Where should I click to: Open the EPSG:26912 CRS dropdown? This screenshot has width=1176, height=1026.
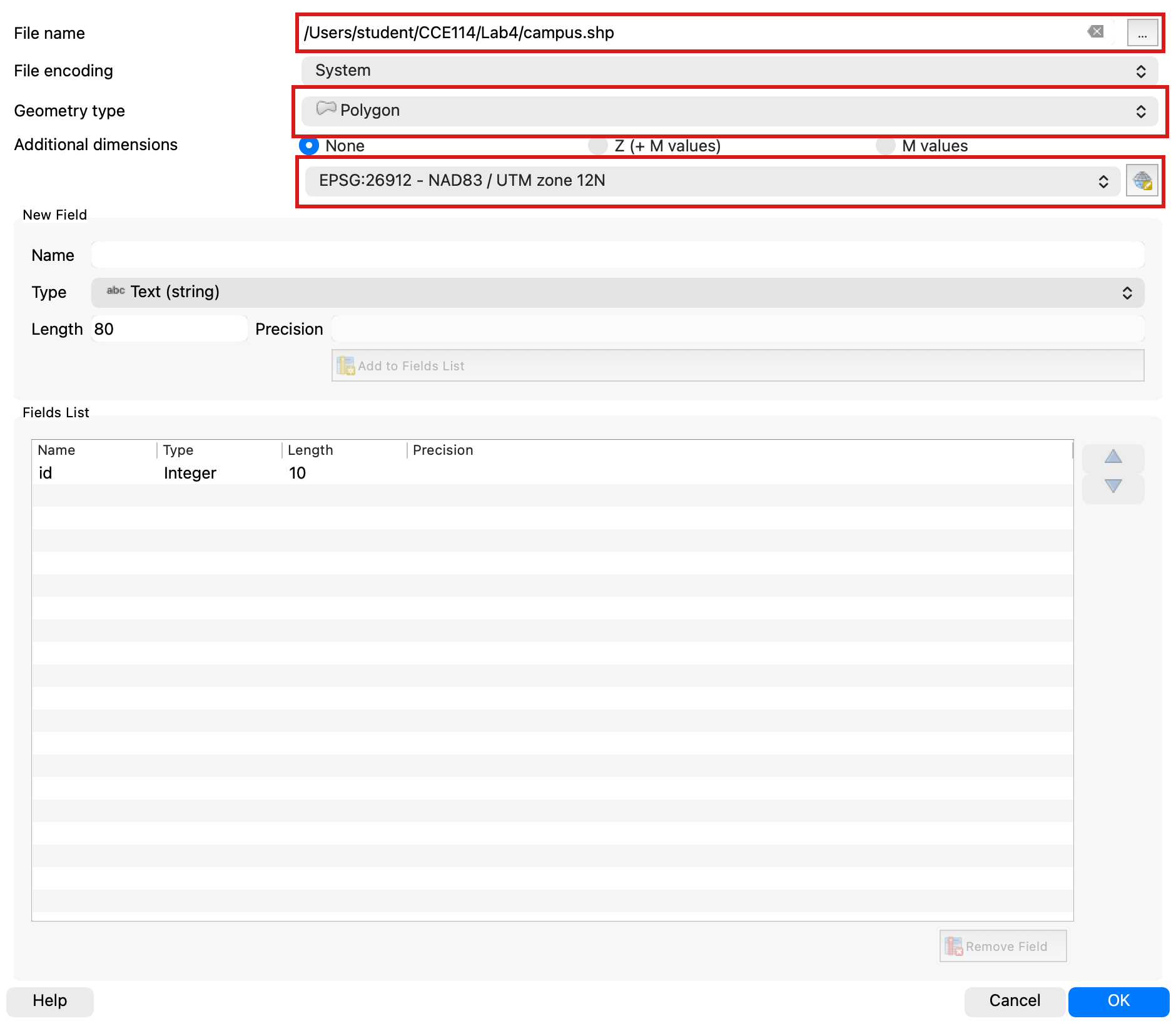(x=712, y=181)
